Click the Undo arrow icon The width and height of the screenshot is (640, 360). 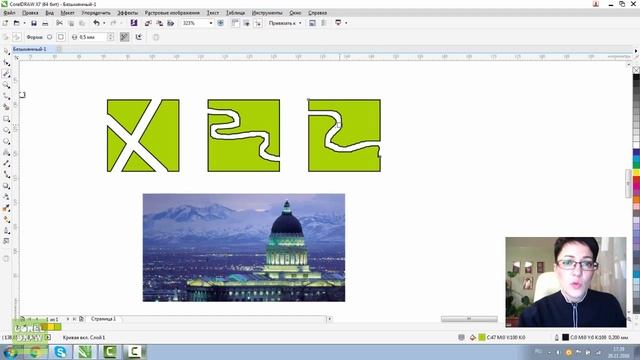96,23
